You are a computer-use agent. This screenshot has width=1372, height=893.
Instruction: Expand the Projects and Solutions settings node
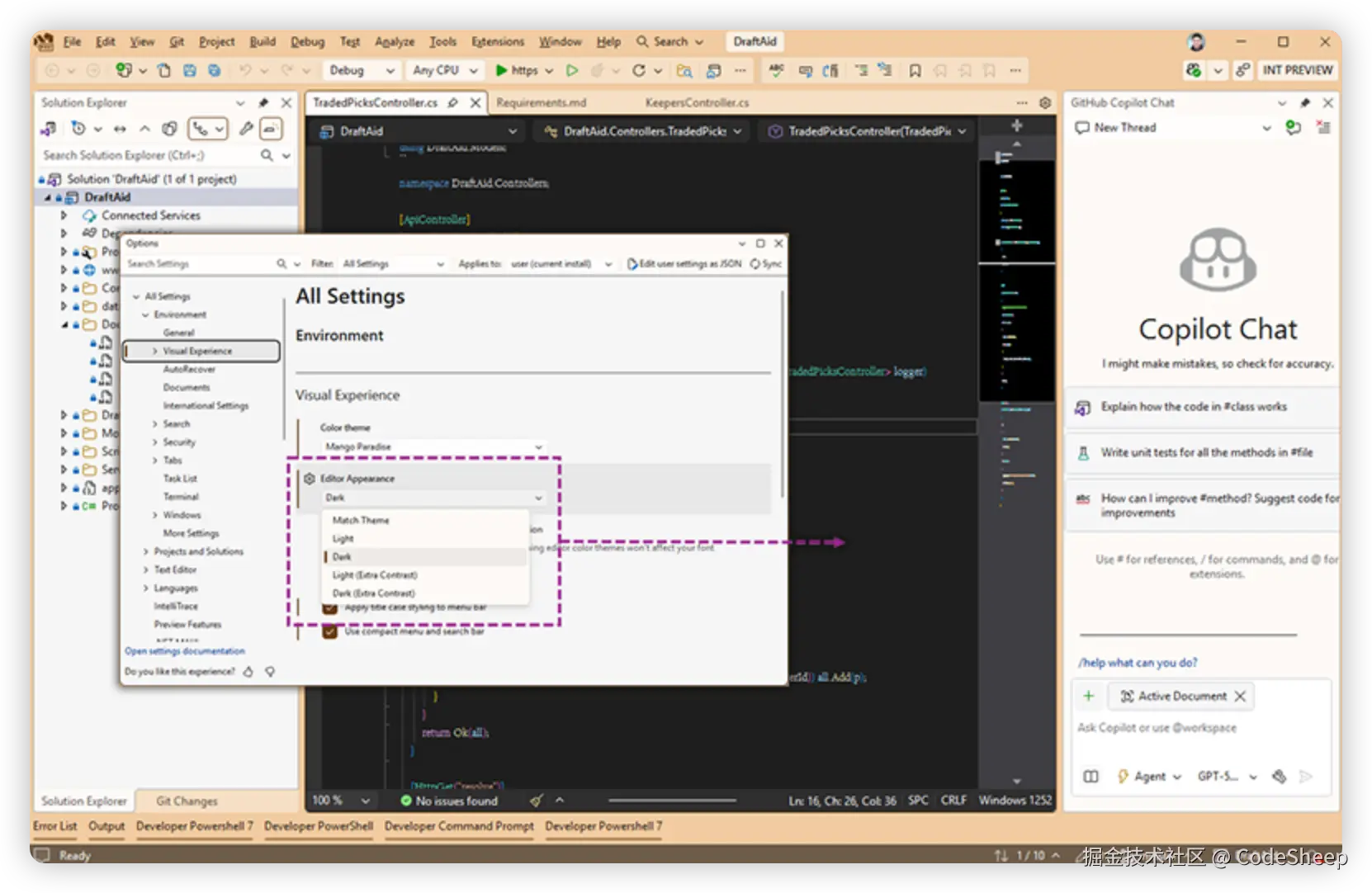coord(146,551)
